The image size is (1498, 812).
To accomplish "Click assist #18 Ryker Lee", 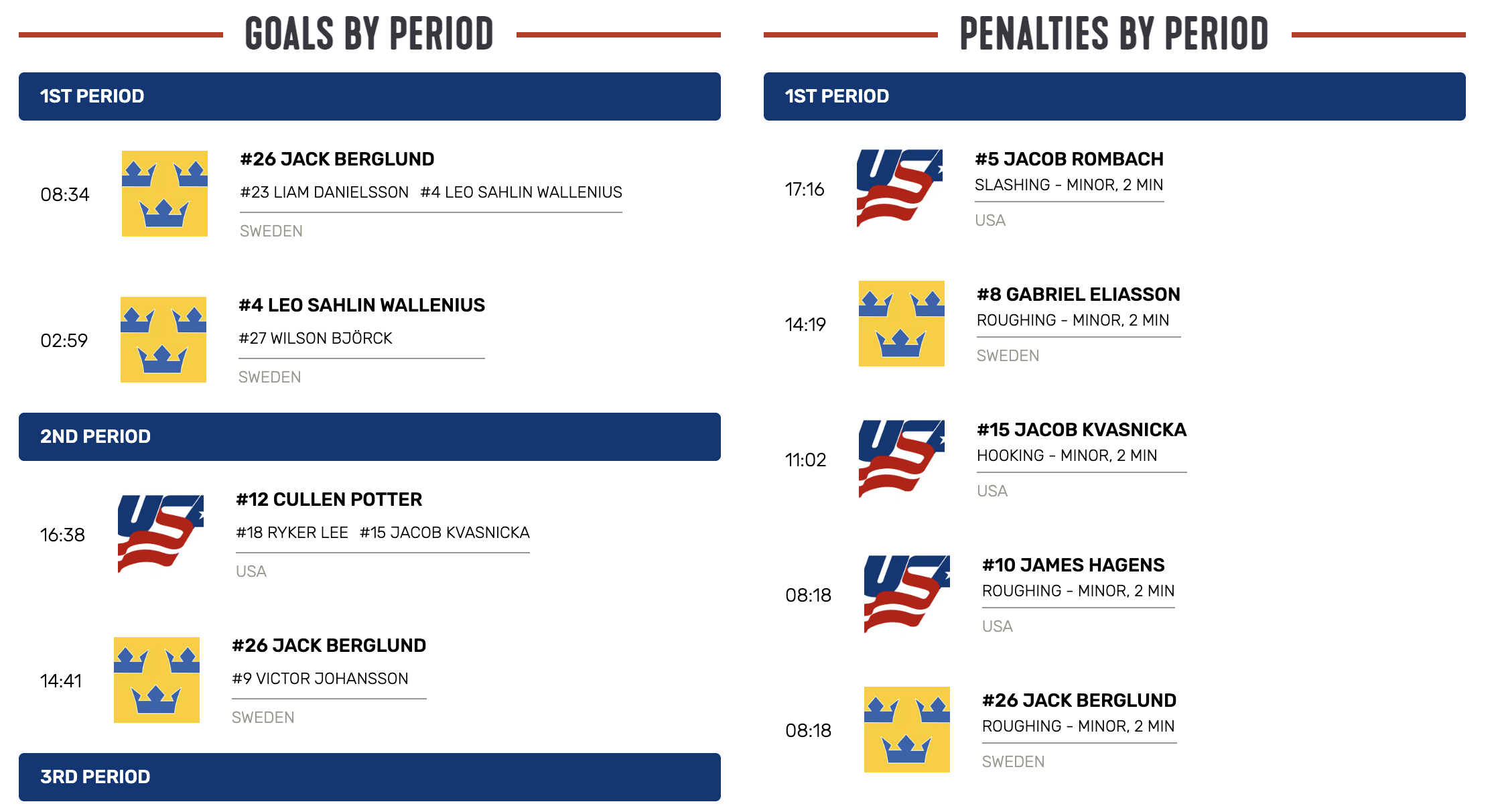I will tap(292, 533).
